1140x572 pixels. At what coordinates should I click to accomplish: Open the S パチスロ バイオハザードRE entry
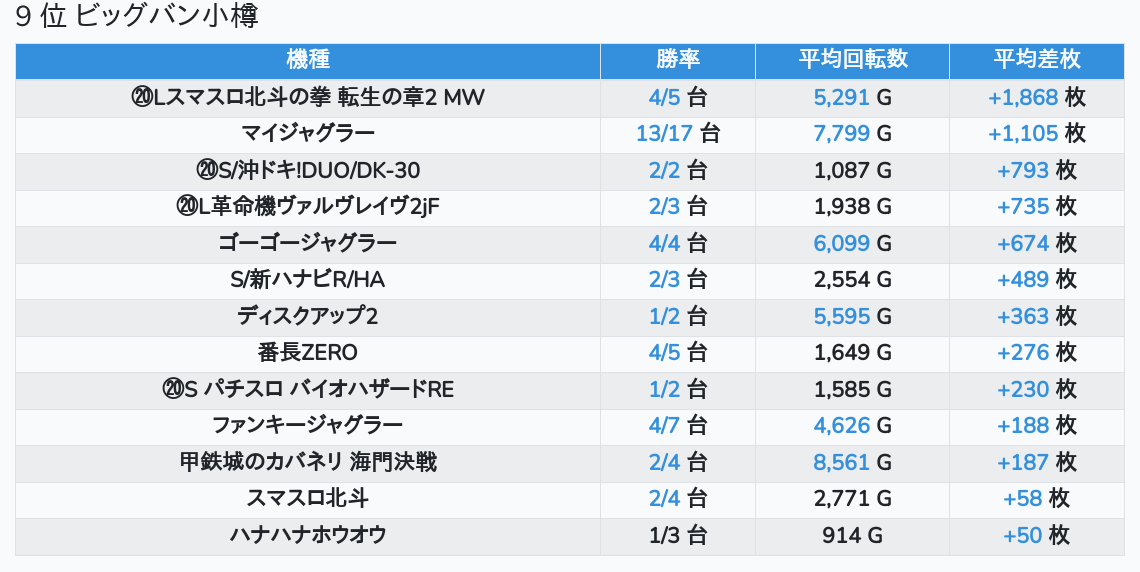point(307,389)
